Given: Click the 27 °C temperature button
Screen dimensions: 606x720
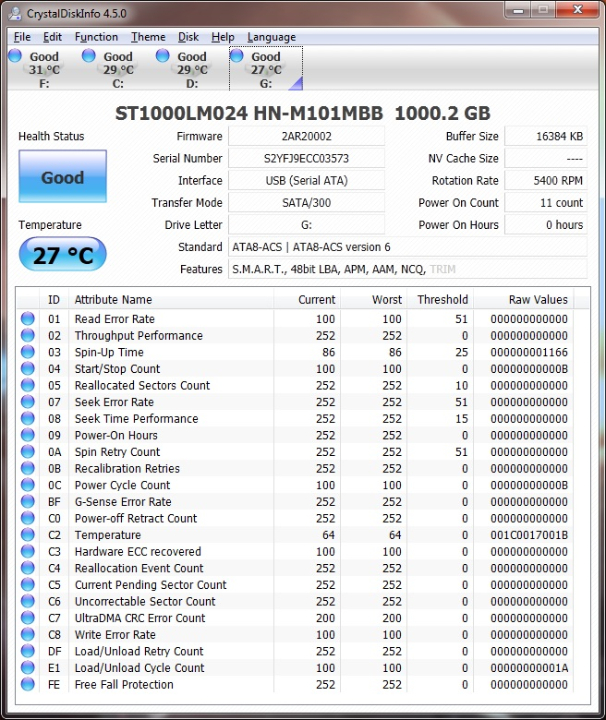Looking at the screenshot, I should coord(63,254).
